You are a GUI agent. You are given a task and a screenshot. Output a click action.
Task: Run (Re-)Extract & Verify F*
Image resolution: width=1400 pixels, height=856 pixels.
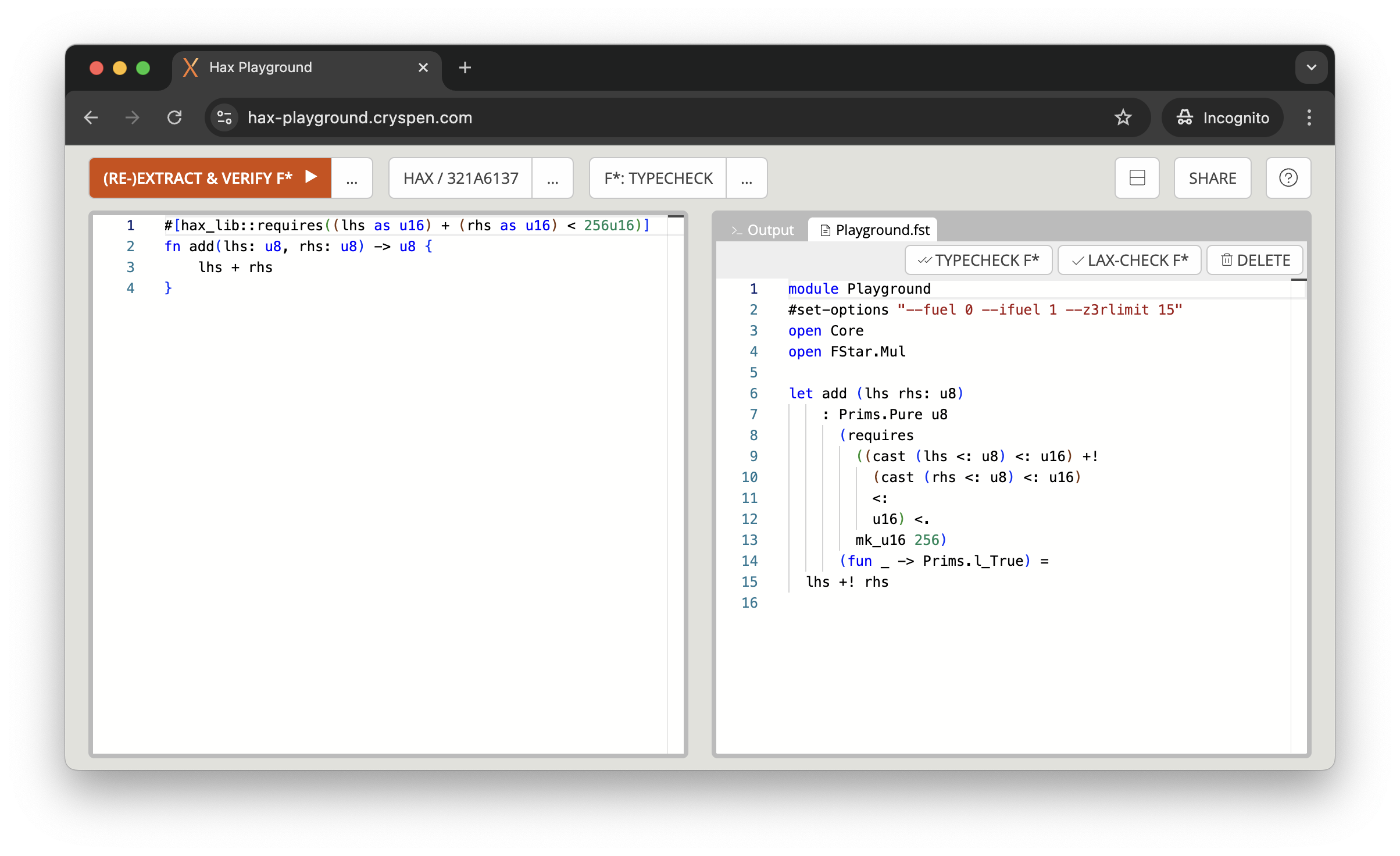pyautogui.click(x=210, y=178)
